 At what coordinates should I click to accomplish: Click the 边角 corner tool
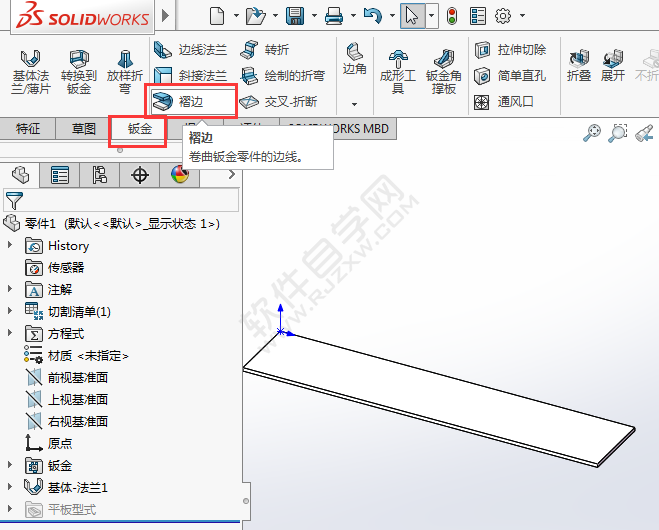(354, 59)
